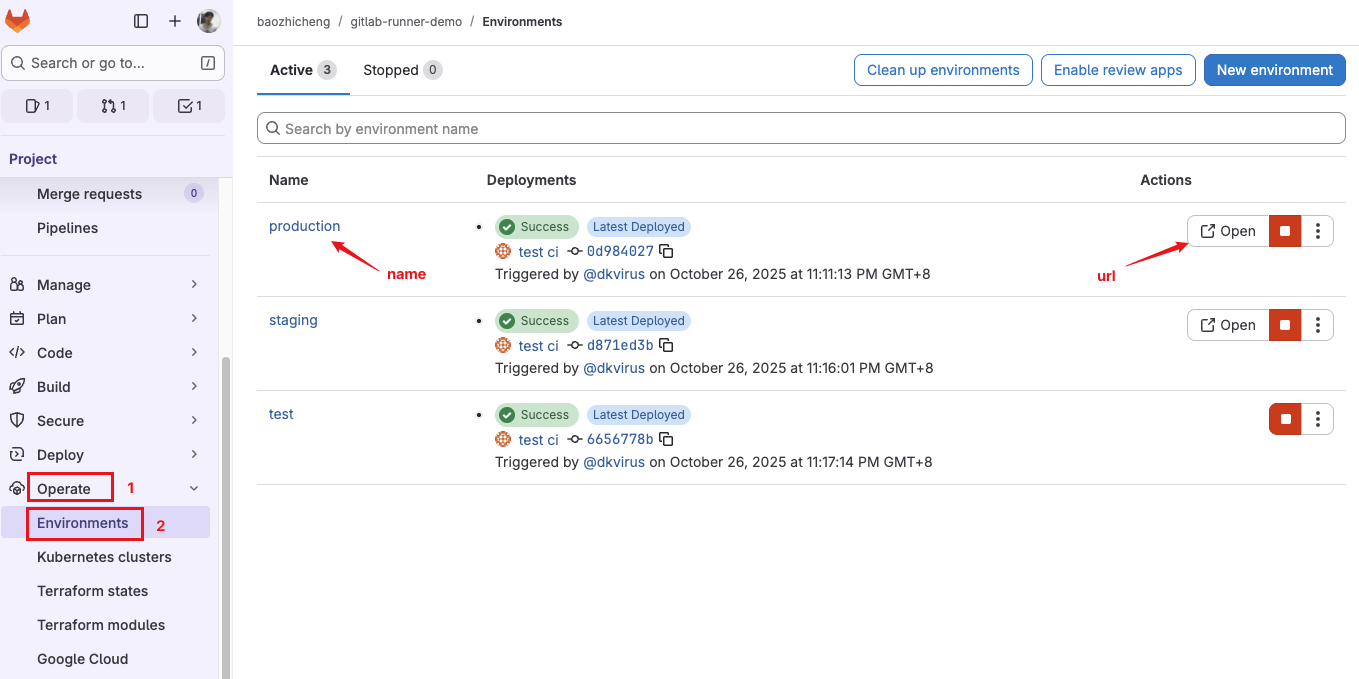The height and width of the screenshot is (679, 1359).
Task: Focus the Search by environment name field
Action: (x=800, y=128)
